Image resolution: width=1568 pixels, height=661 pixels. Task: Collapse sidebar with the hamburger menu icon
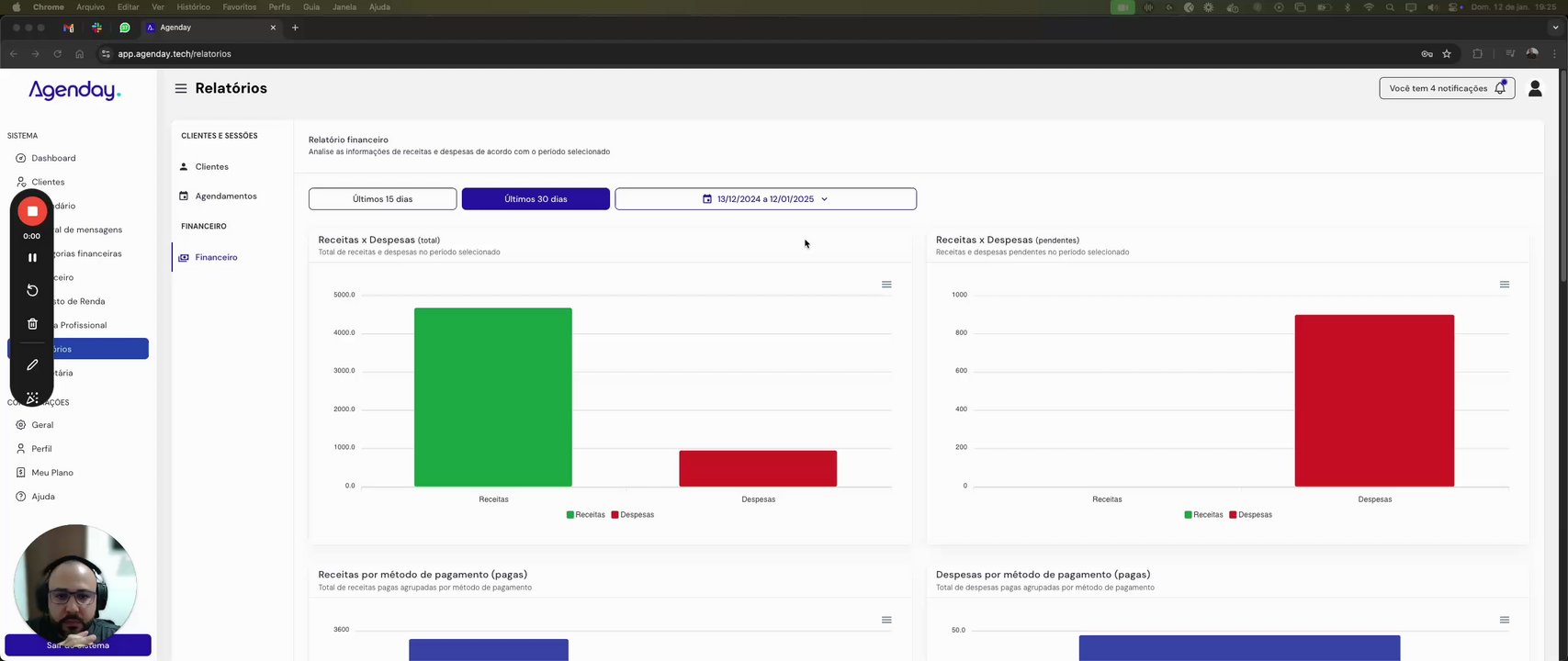(181, 88)
